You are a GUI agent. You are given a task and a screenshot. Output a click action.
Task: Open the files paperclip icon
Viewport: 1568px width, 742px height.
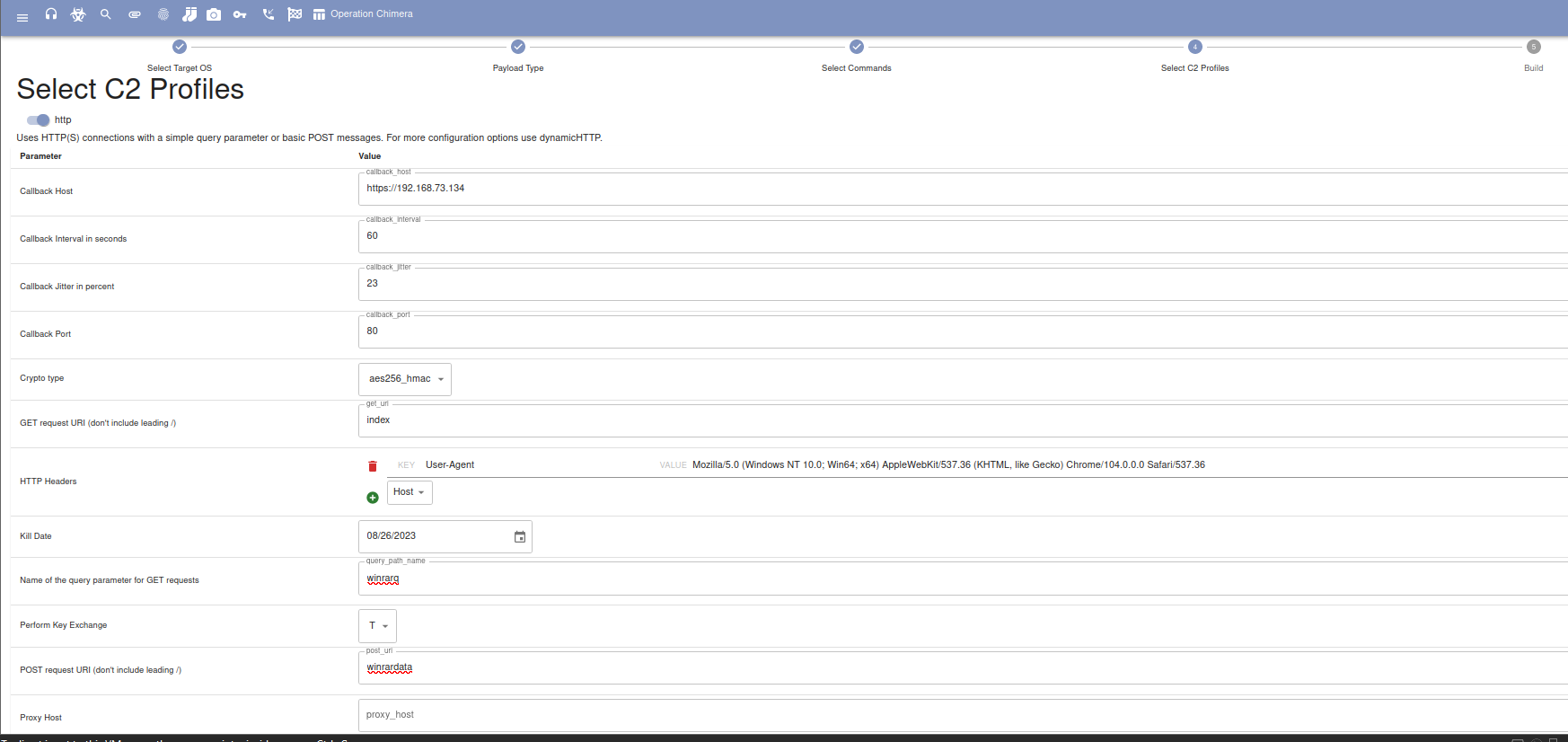(x=135, y=14)
